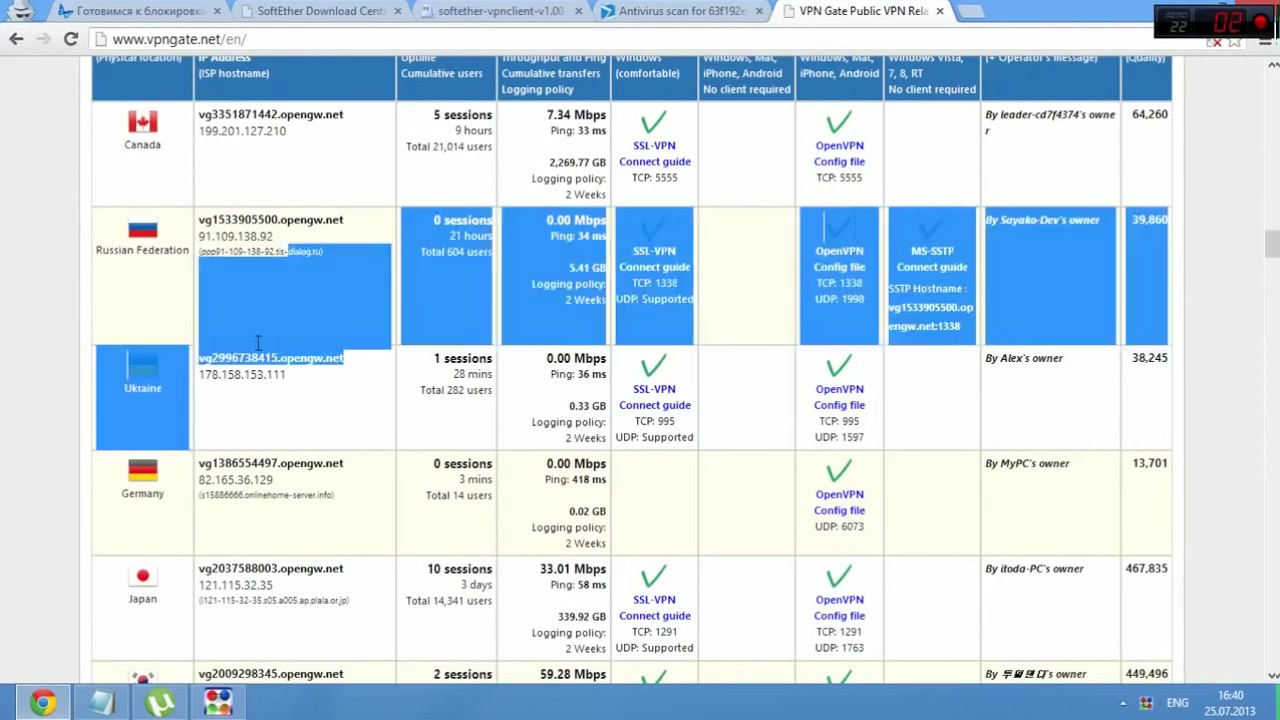Open the notepad-like taskbar icon
The width and height of the screenshot is (1280, 720).
tap(101, 703)
